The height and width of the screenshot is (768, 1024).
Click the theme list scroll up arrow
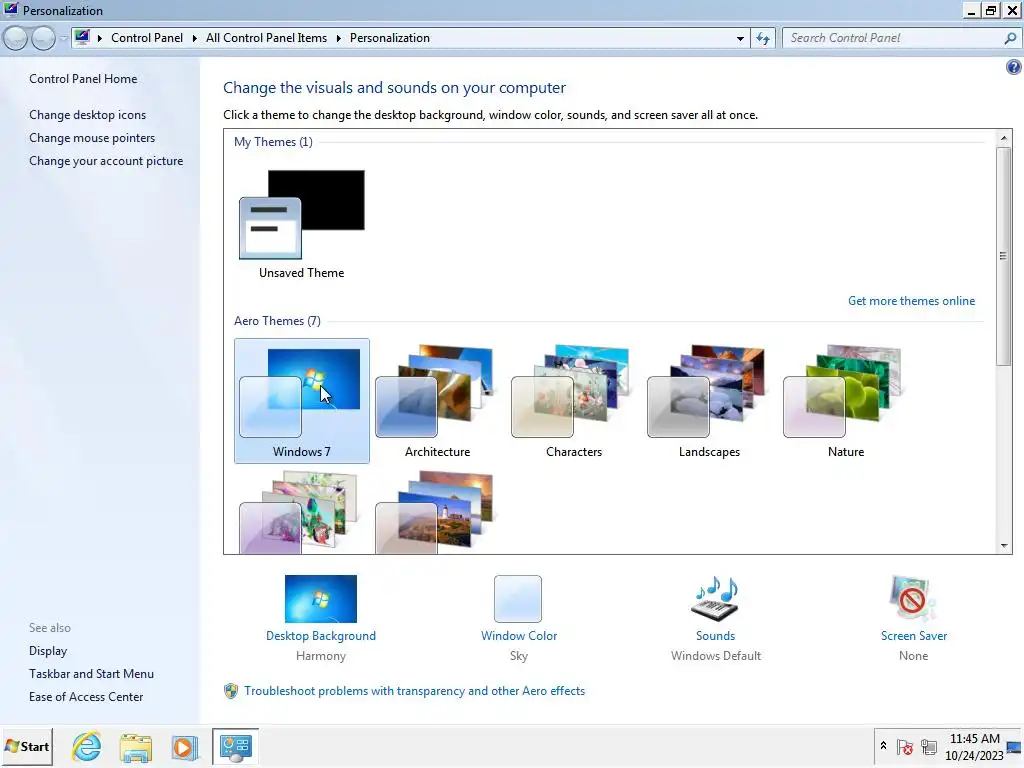click(x=1004, y=138)
